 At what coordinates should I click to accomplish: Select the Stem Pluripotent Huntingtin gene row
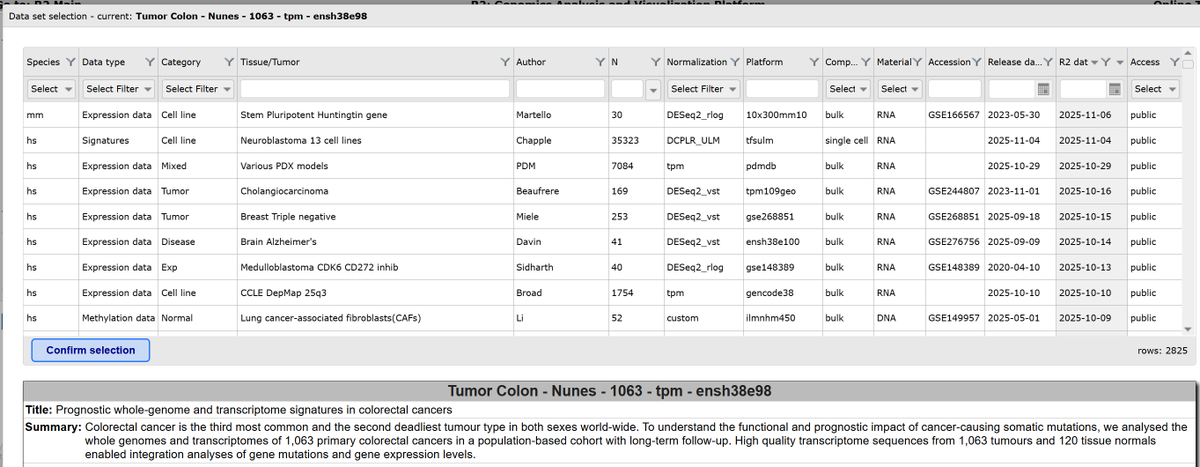tap(603, 115)
